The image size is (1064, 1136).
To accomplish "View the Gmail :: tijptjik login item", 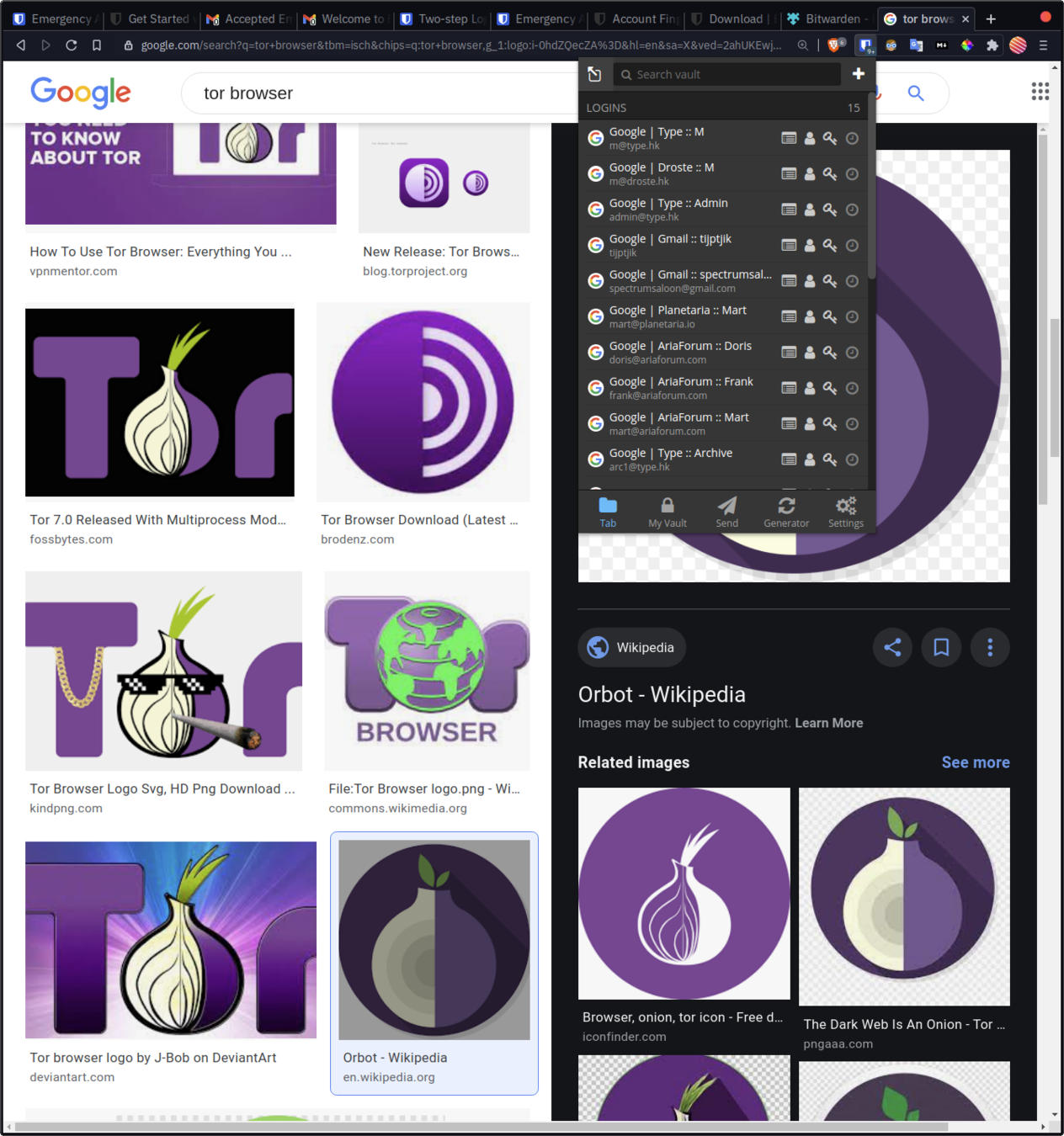I will pyautogui.click(x=789, y=245).
